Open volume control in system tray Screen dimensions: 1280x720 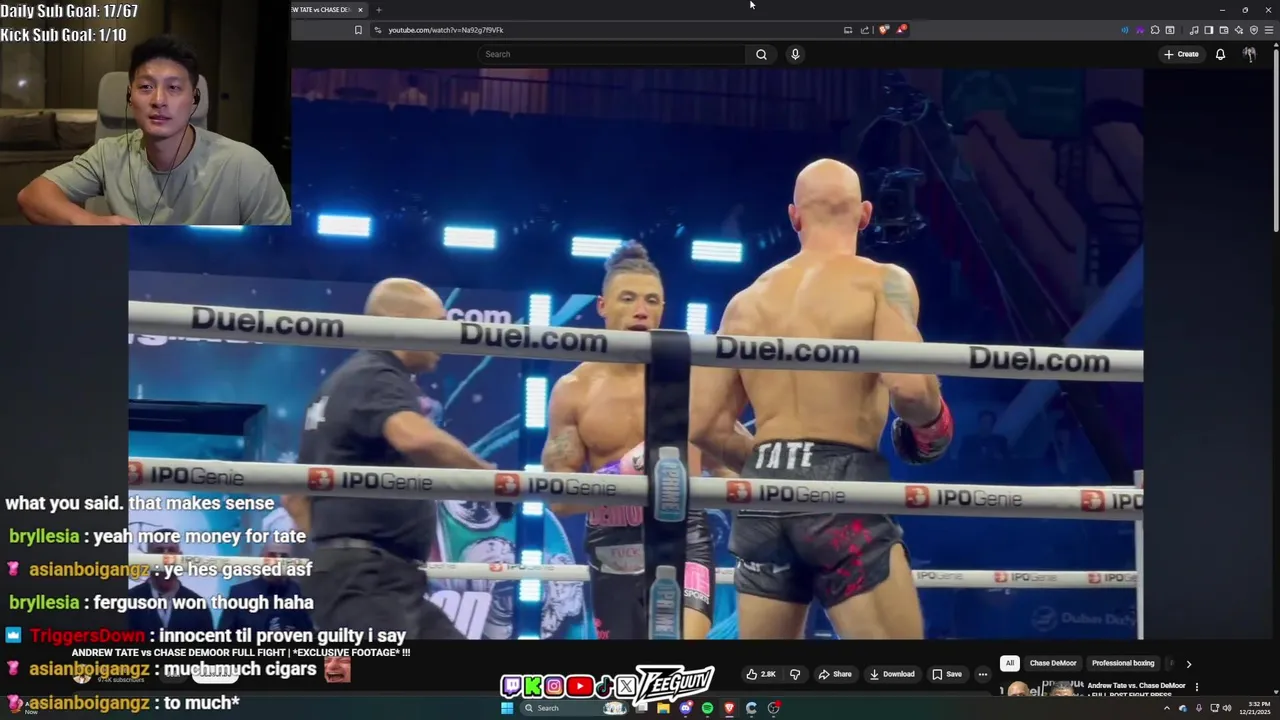pyautogui.click(x=1227, y=708)
